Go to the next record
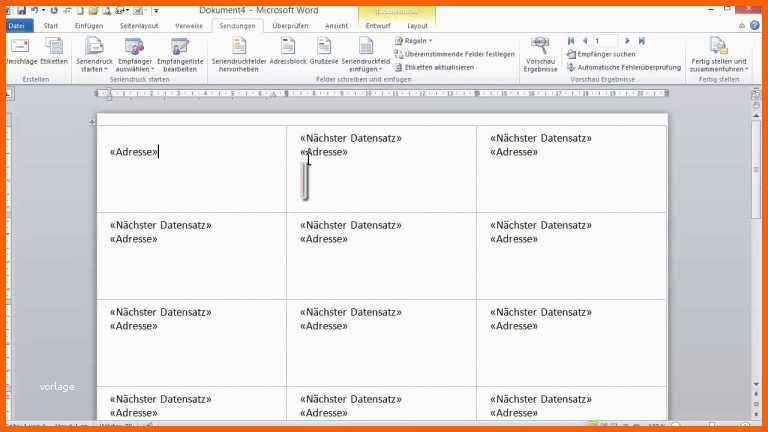This screenshot has width=768, height=432. pos(627,41)
